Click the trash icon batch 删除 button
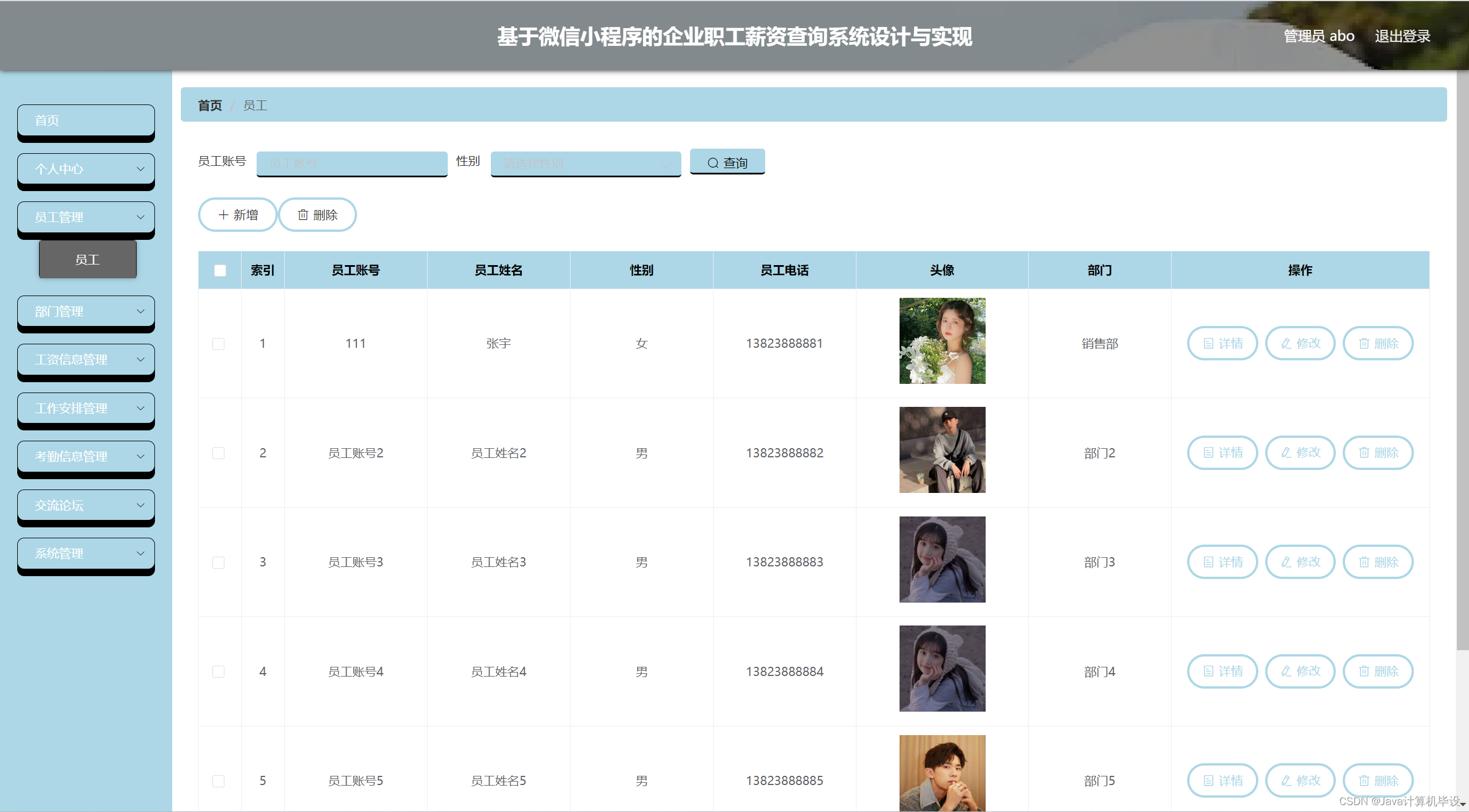This screenshot has height=812, width=1469. pyautogui.click(x=317, y=215)
